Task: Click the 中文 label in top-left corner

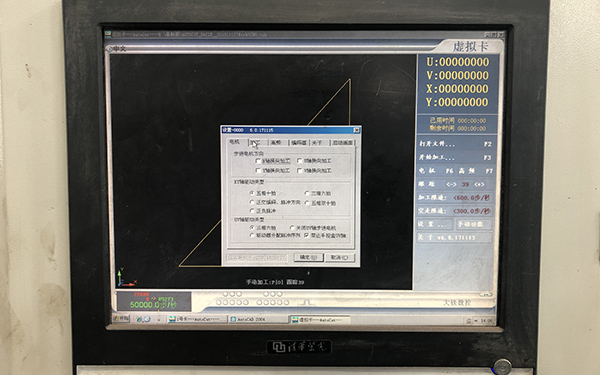Action: tap(119, 49)
